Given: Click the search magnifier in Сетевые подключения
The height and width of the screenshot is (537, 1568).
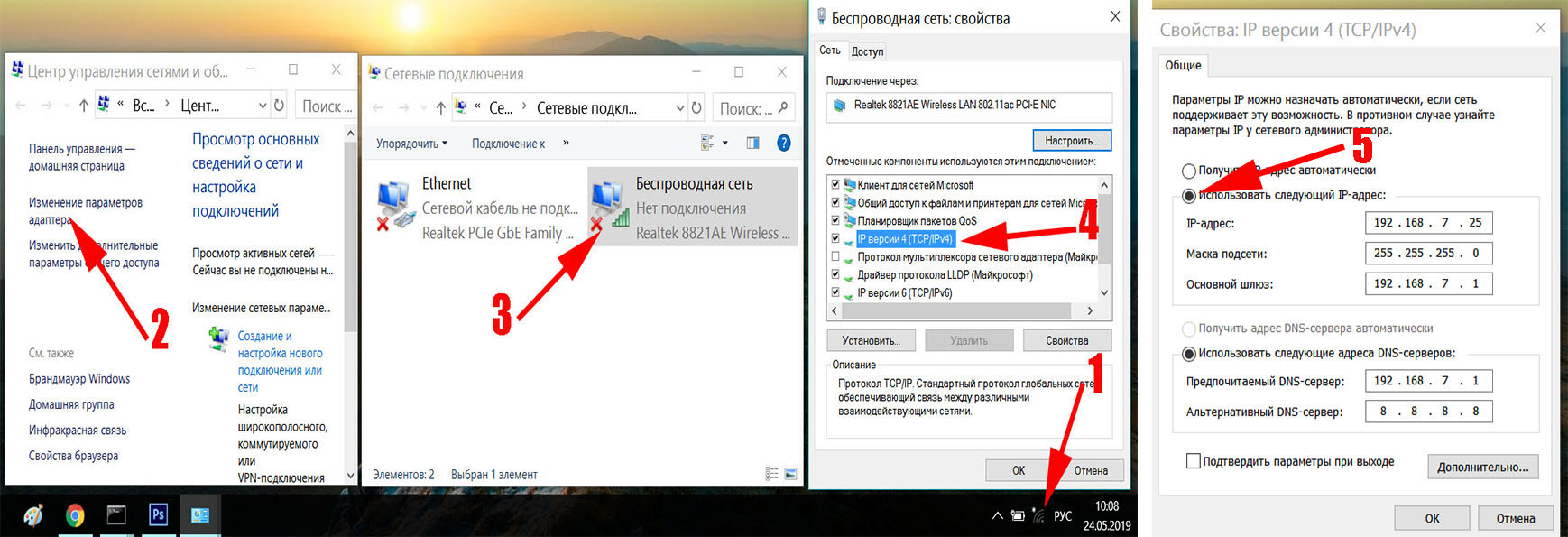Looking at the screenshot, I should tap(782, 107).
